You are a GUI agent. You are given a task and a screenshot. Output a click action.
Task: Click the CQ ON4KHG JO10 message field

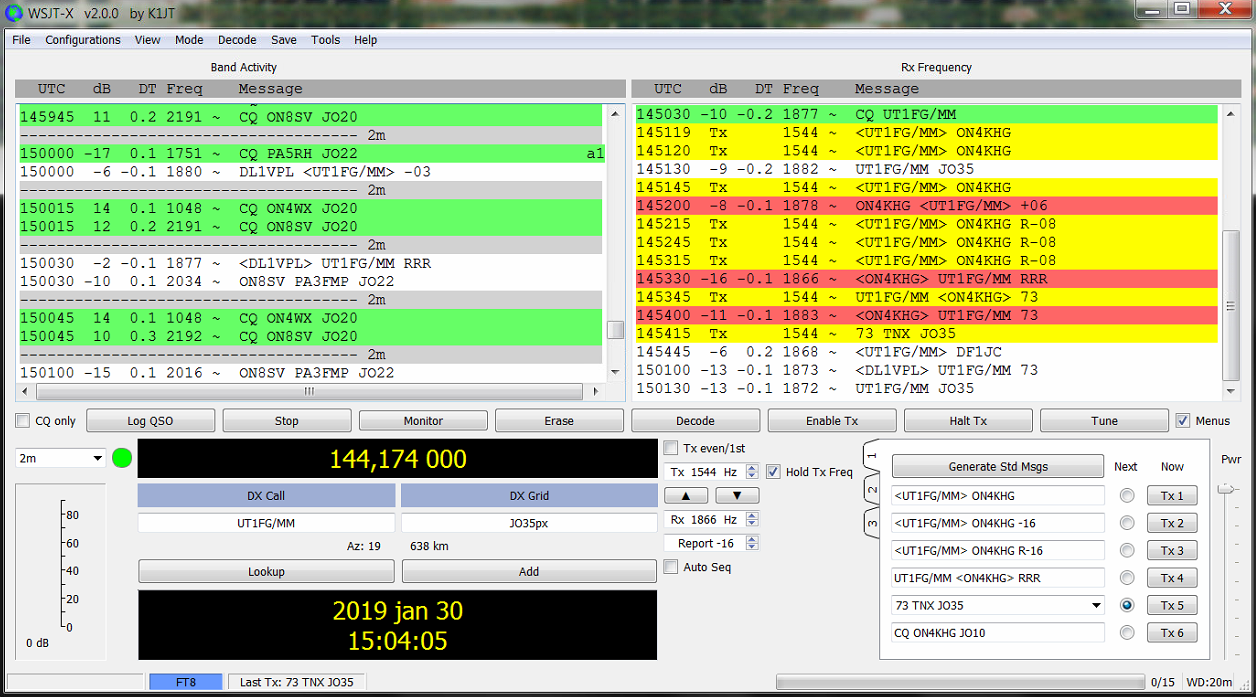pyautogui.click(x=998, y=632)
